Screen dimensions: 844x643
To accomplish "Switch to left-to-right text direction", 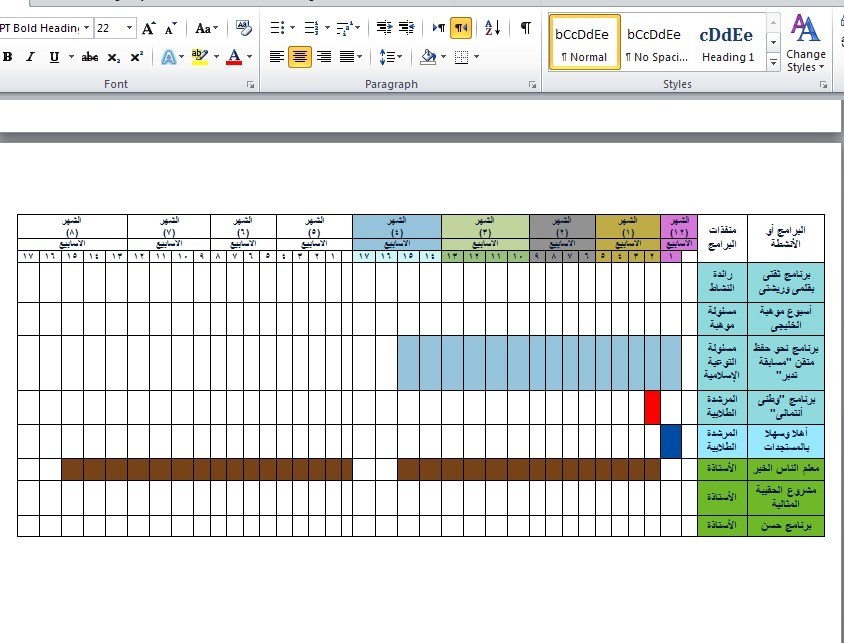I will pos(439,27).
